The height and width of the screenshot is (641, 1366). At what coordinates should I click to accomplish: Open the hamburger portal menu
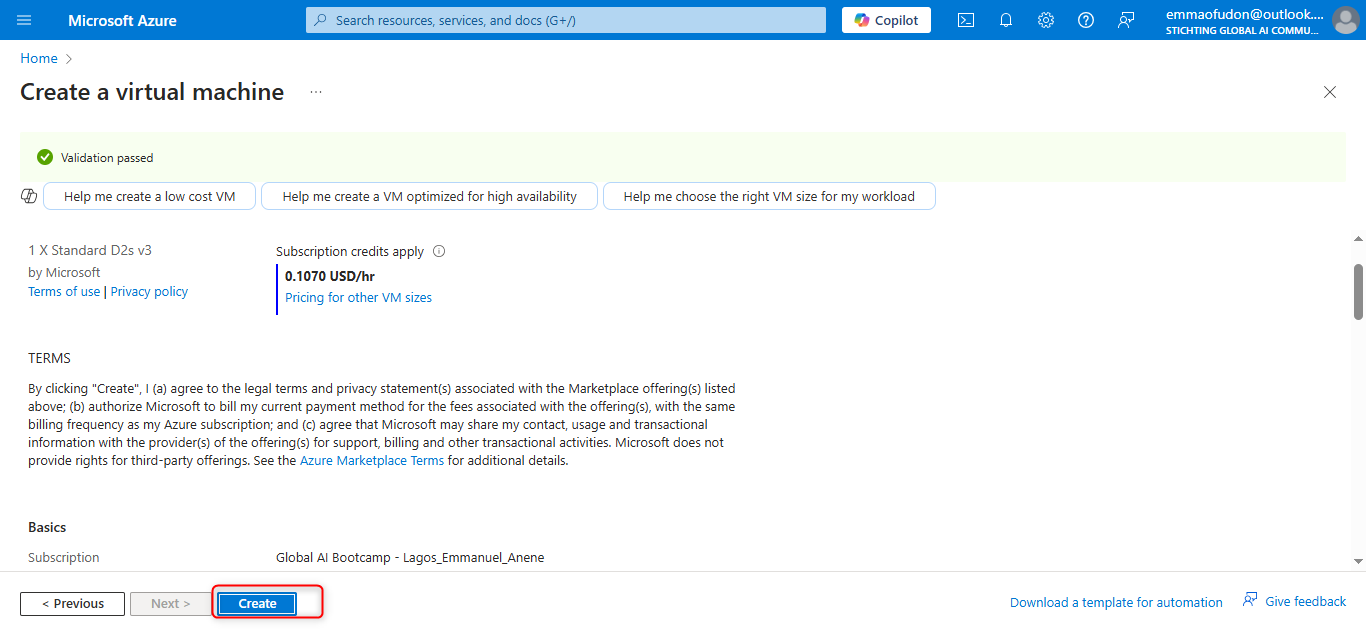point(24,20)
